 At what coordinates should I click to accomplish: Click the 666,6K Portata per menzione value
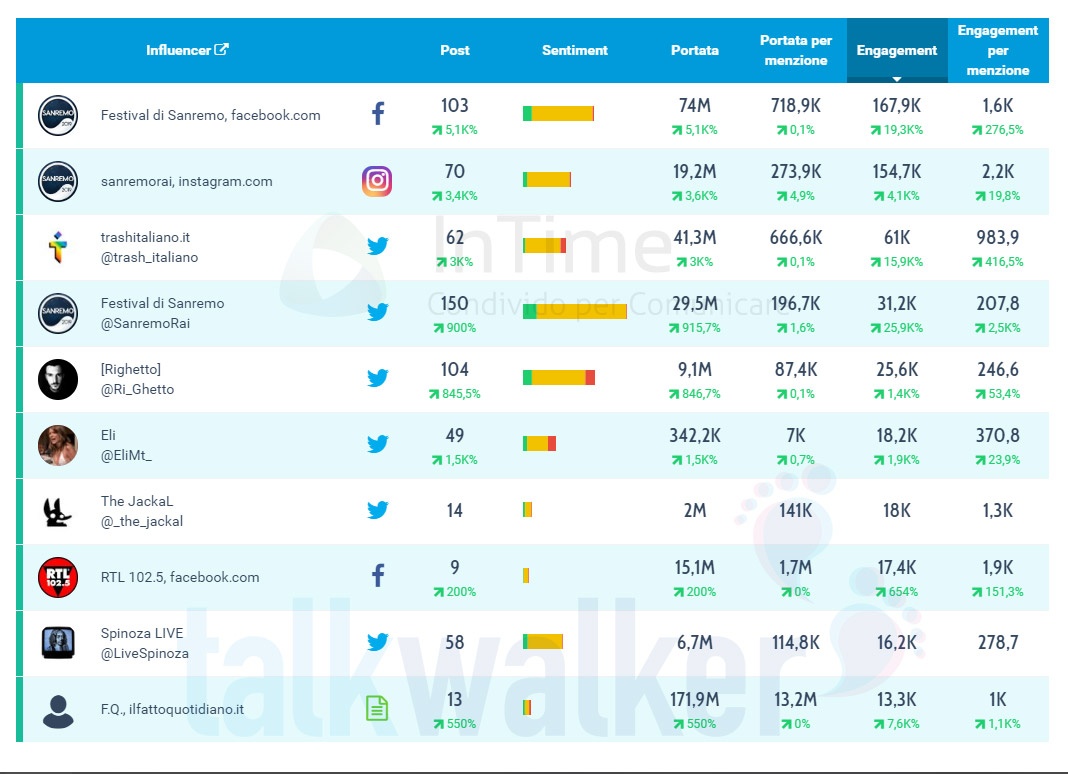click(796, 238)
